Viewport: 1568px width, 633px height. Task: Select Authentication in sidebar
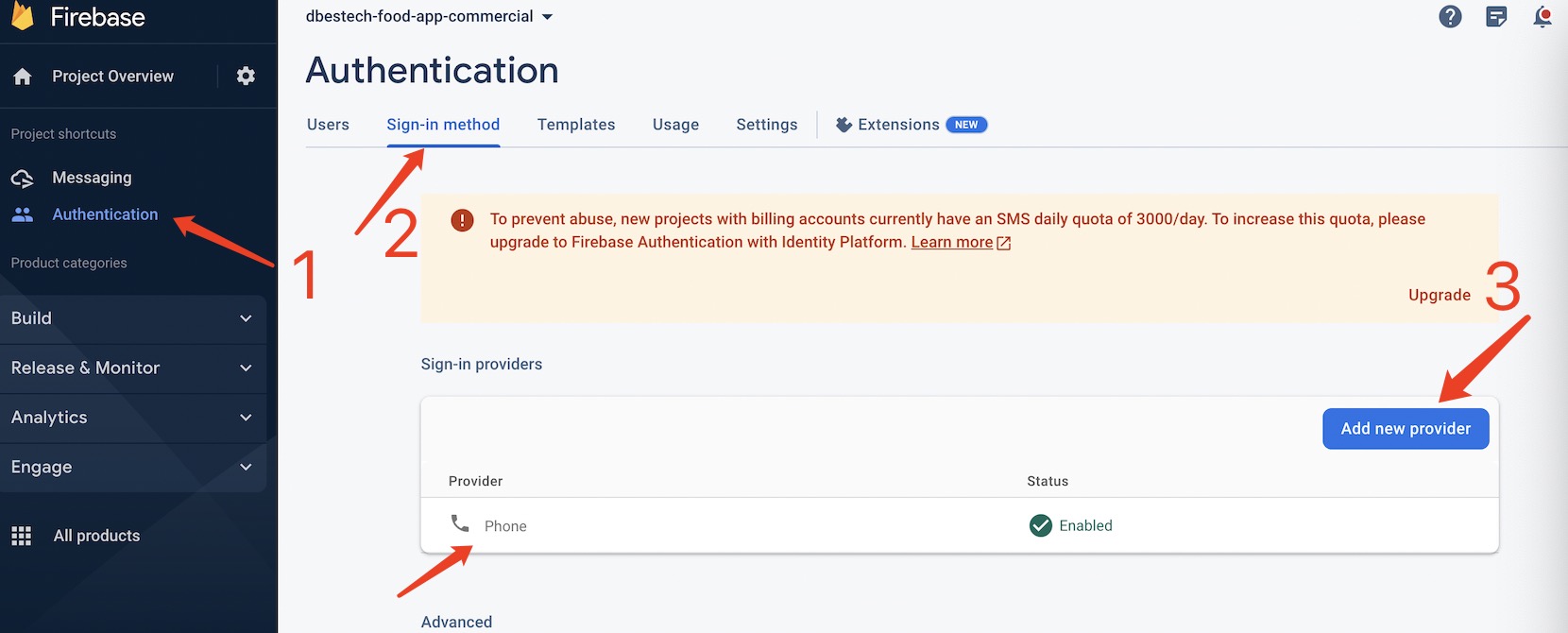(105, 214)
